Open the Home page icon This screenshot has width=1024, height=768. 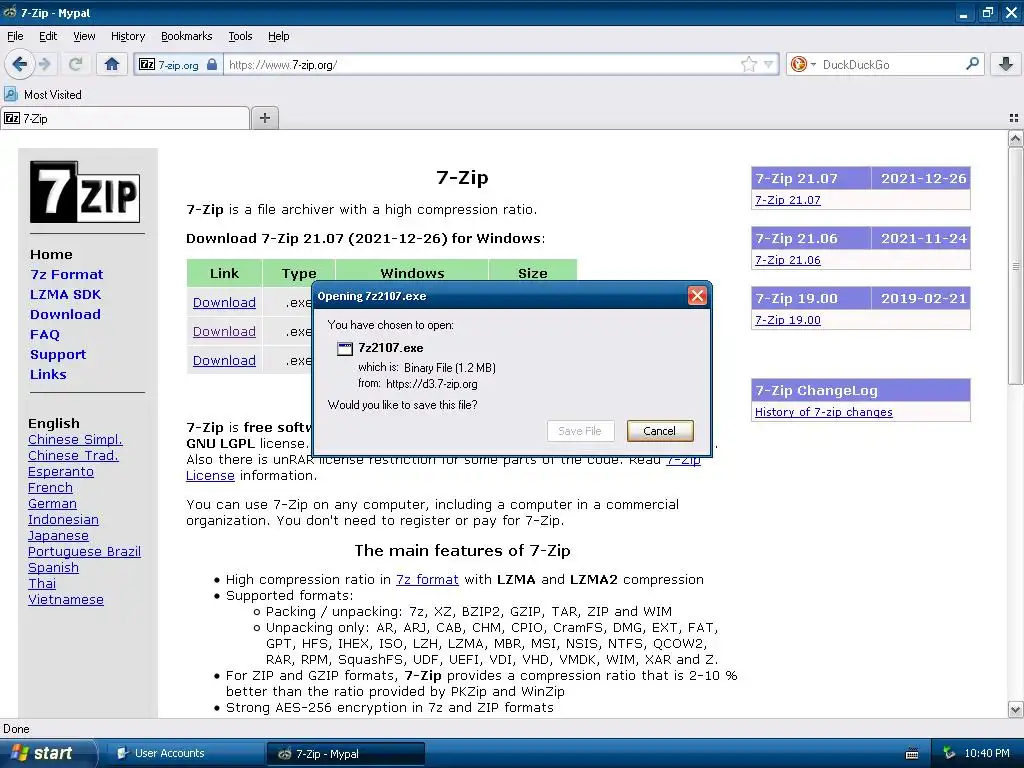coord(112,64)
